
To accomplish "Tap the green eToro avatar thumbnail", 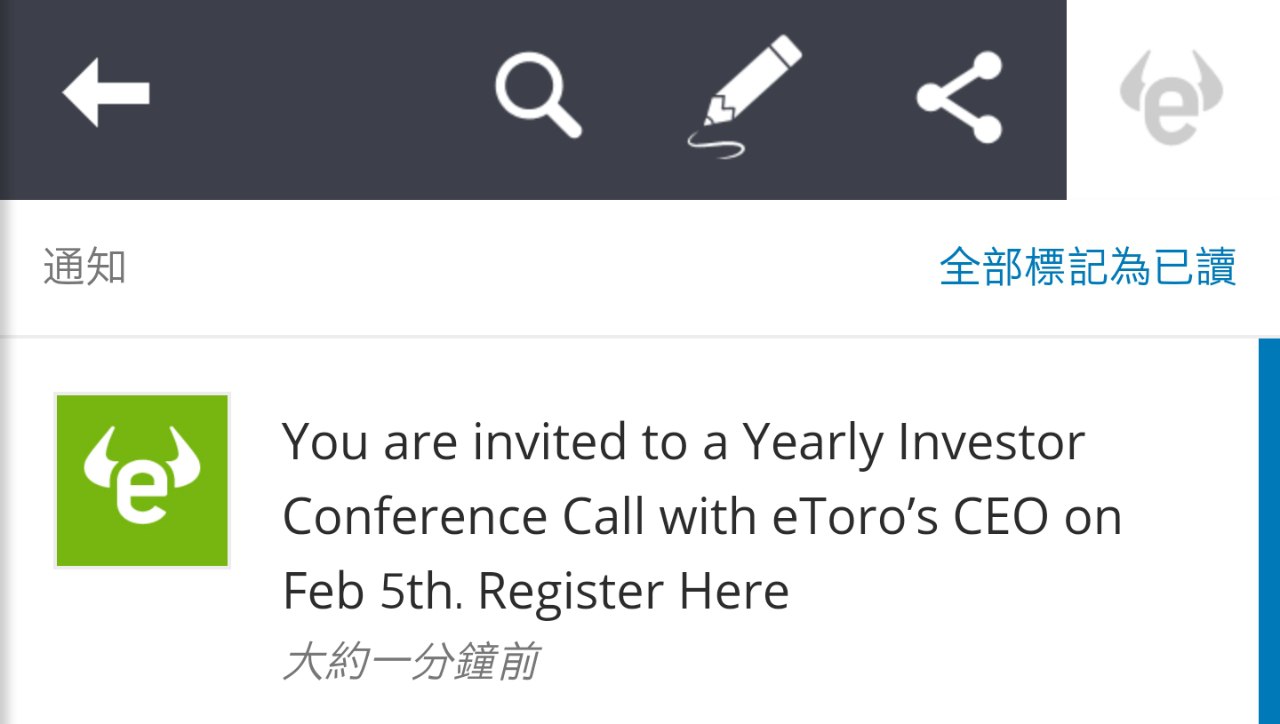I will [142, 481].
